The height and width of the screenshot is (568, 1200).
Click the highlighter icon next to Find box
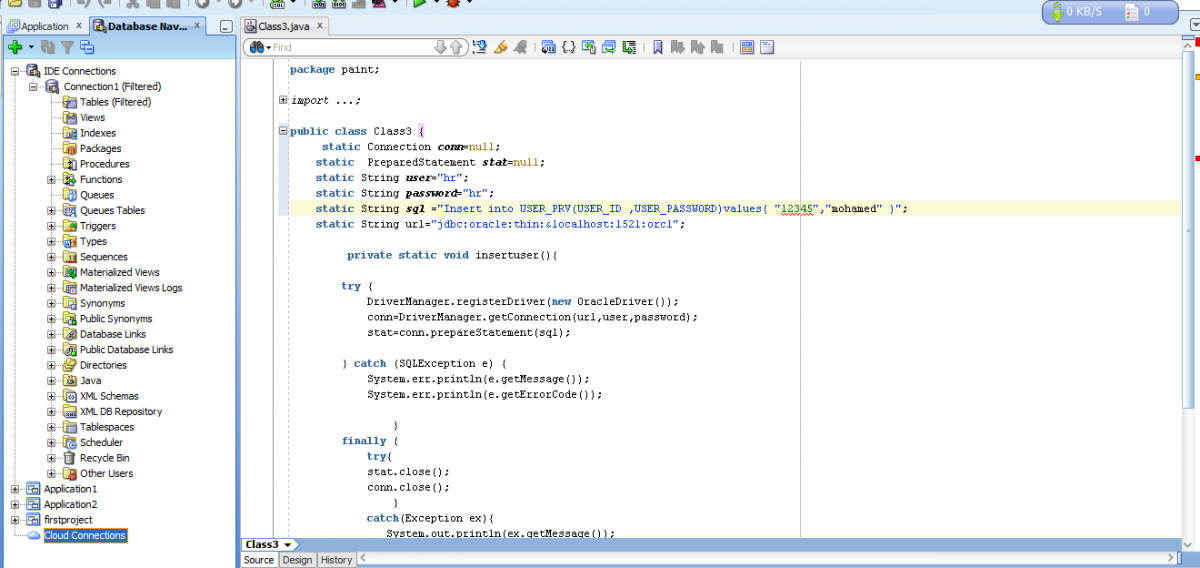(500, 47)
